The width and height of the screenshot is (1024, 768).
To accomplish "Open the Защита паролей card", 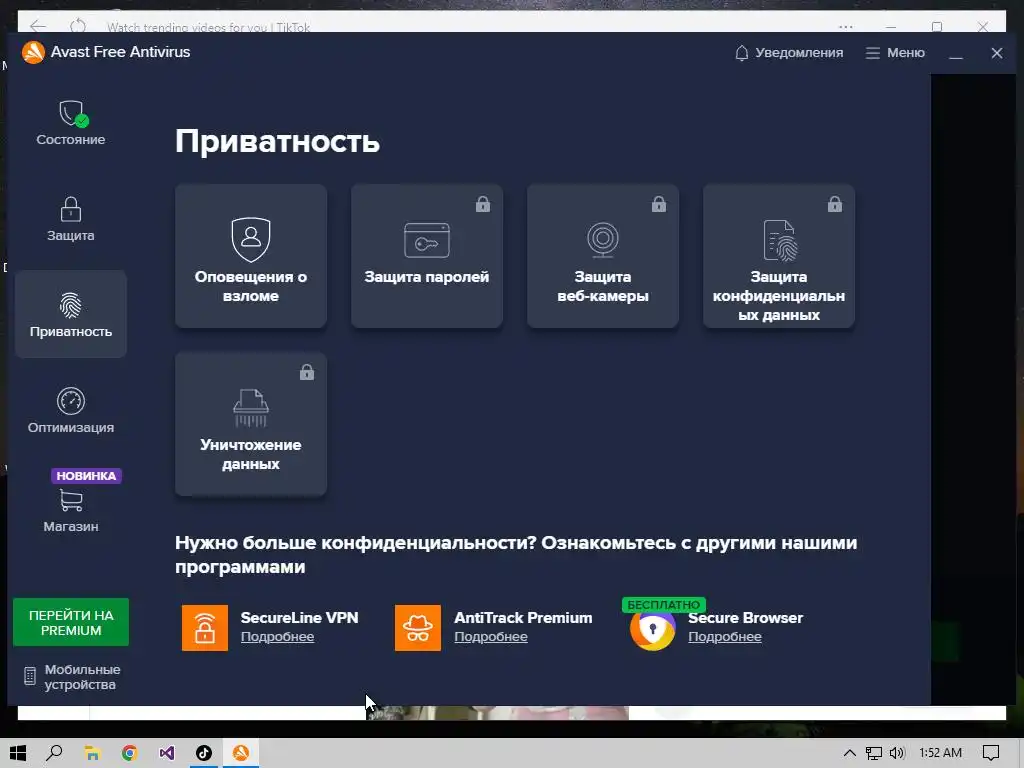I will click(x=427, y=256).
